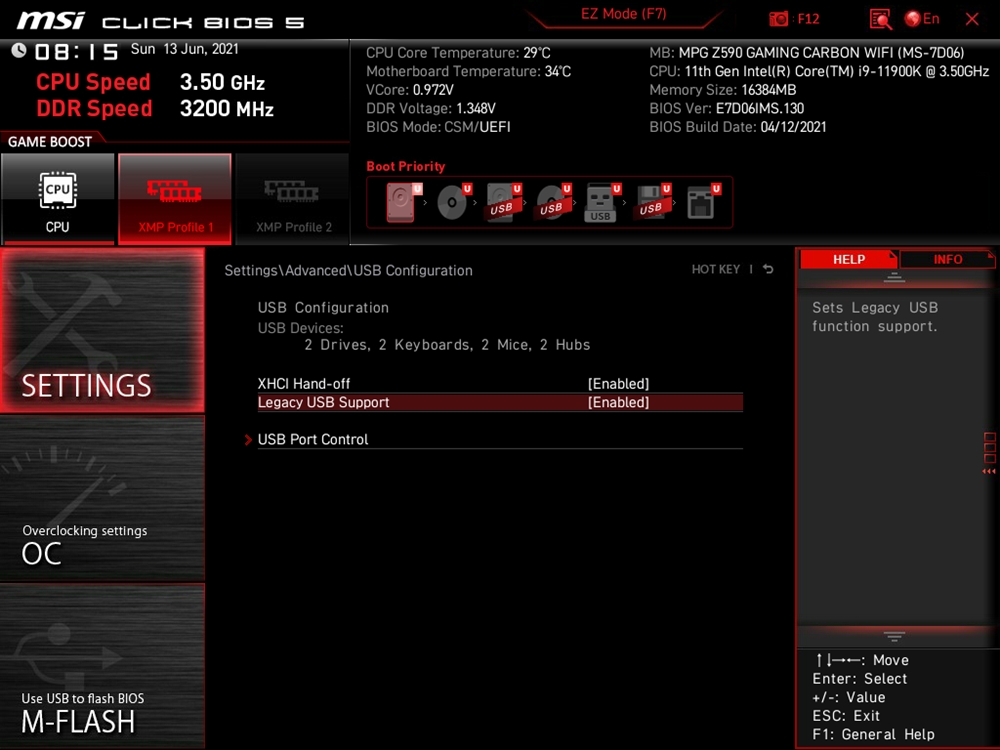The width and height of the screenshot is (1000, 750).
Task: Toggle XMP Profile 2
Action: tap(292, 198)
